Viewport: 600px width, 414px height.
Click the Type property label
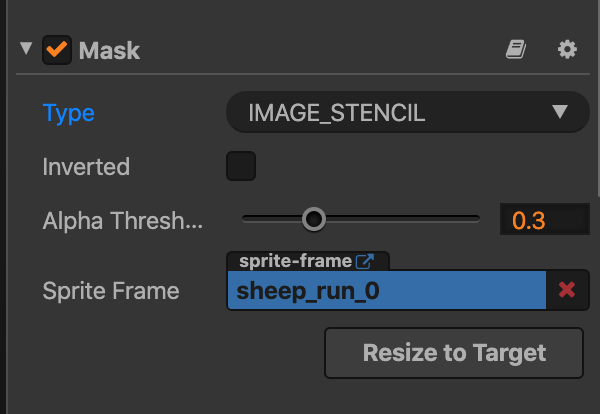[x=69, y=113]
